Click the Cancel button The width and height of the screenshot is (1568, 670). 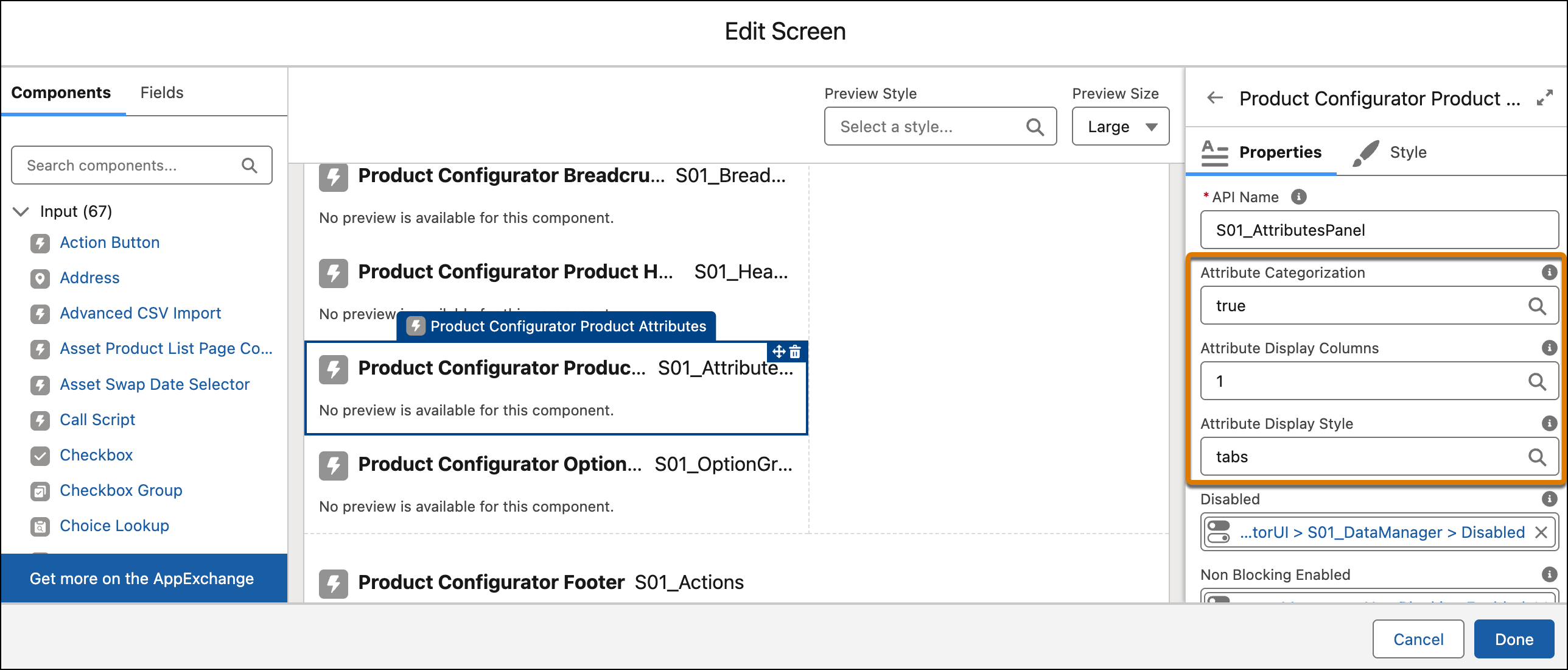(x=1418, y=639)
